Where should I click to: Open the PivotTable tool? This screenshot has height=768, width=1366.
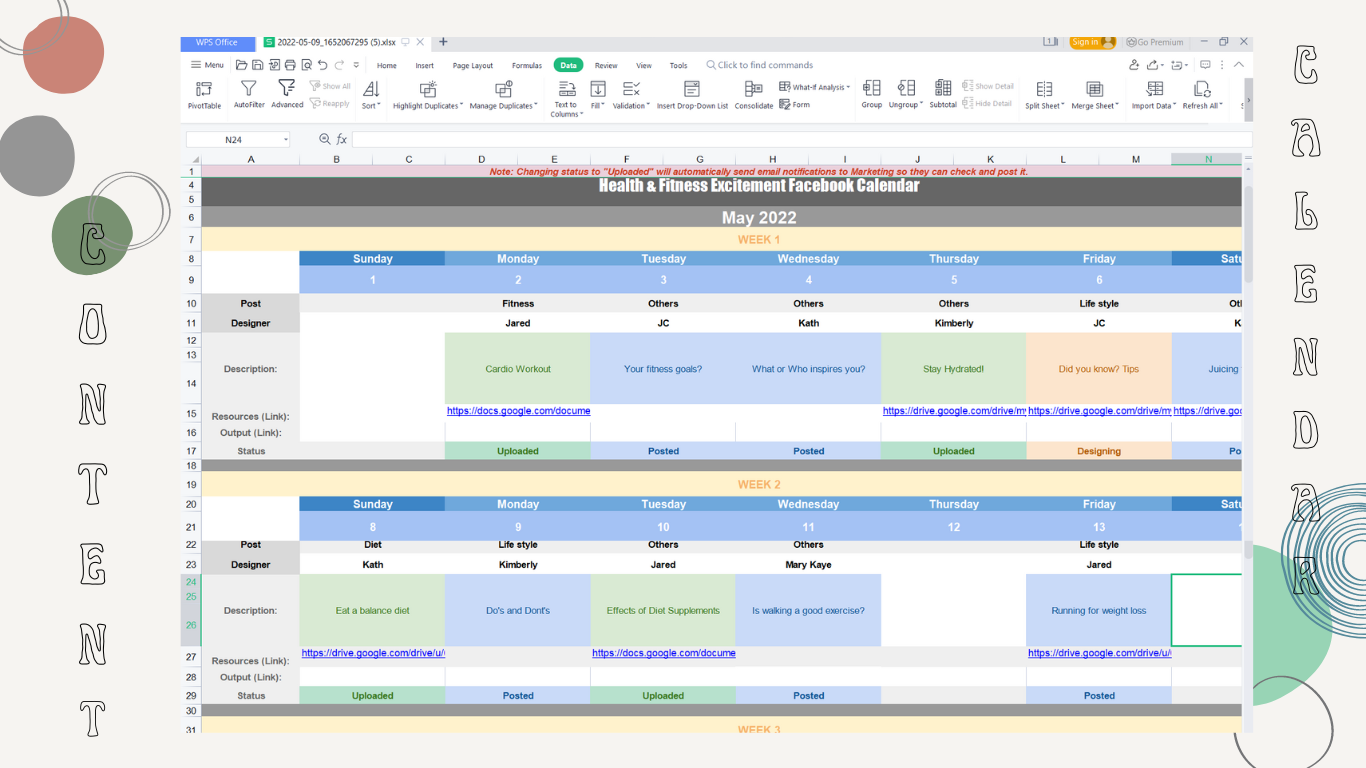coord(204,95)
